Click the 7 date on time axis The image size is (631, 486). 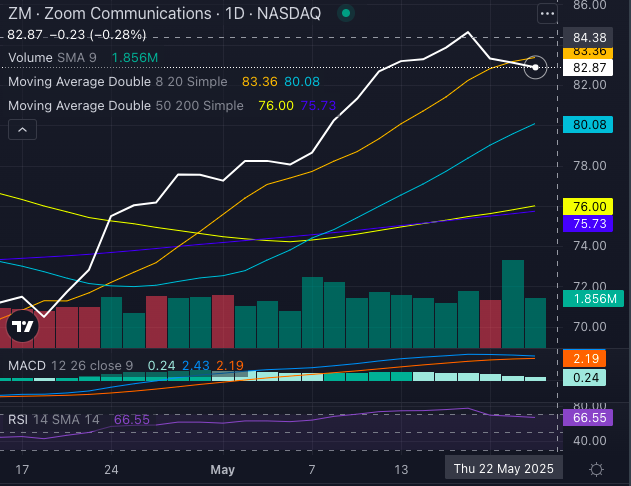point(311,470)
